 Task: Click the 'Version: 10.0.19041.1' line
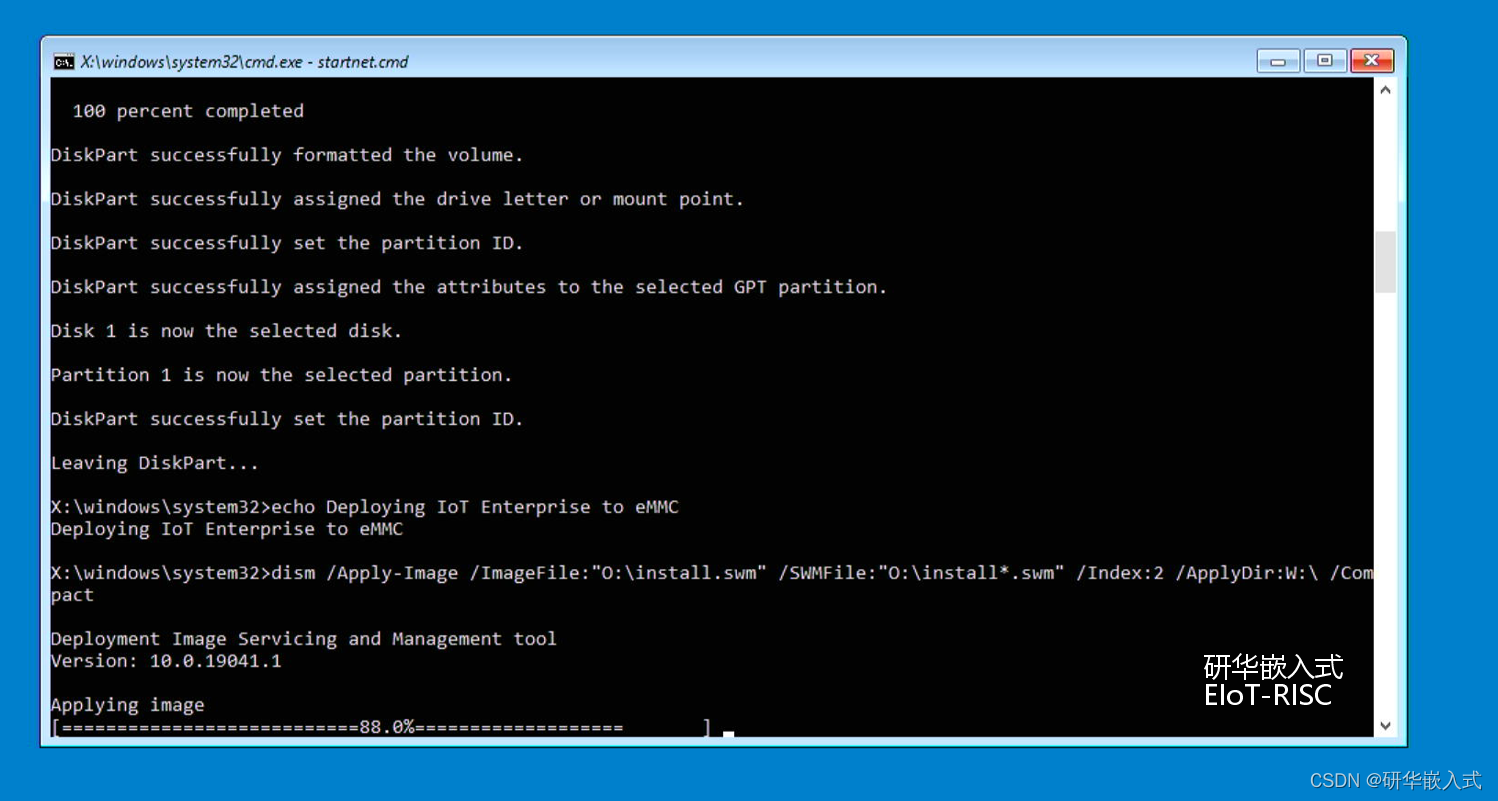pos(166,661)
